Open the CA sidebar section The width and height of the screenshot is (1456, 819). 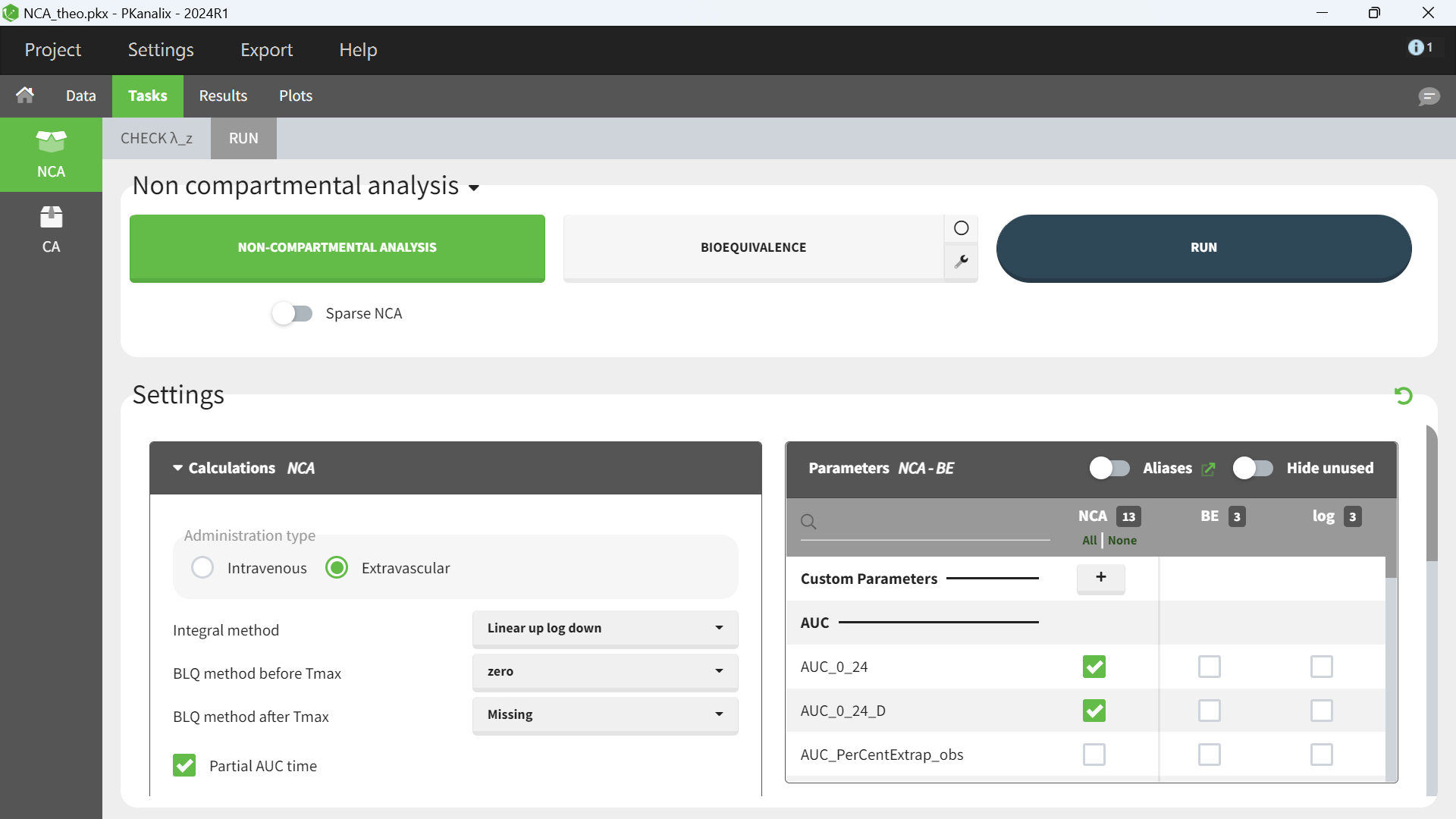[51, 229]
